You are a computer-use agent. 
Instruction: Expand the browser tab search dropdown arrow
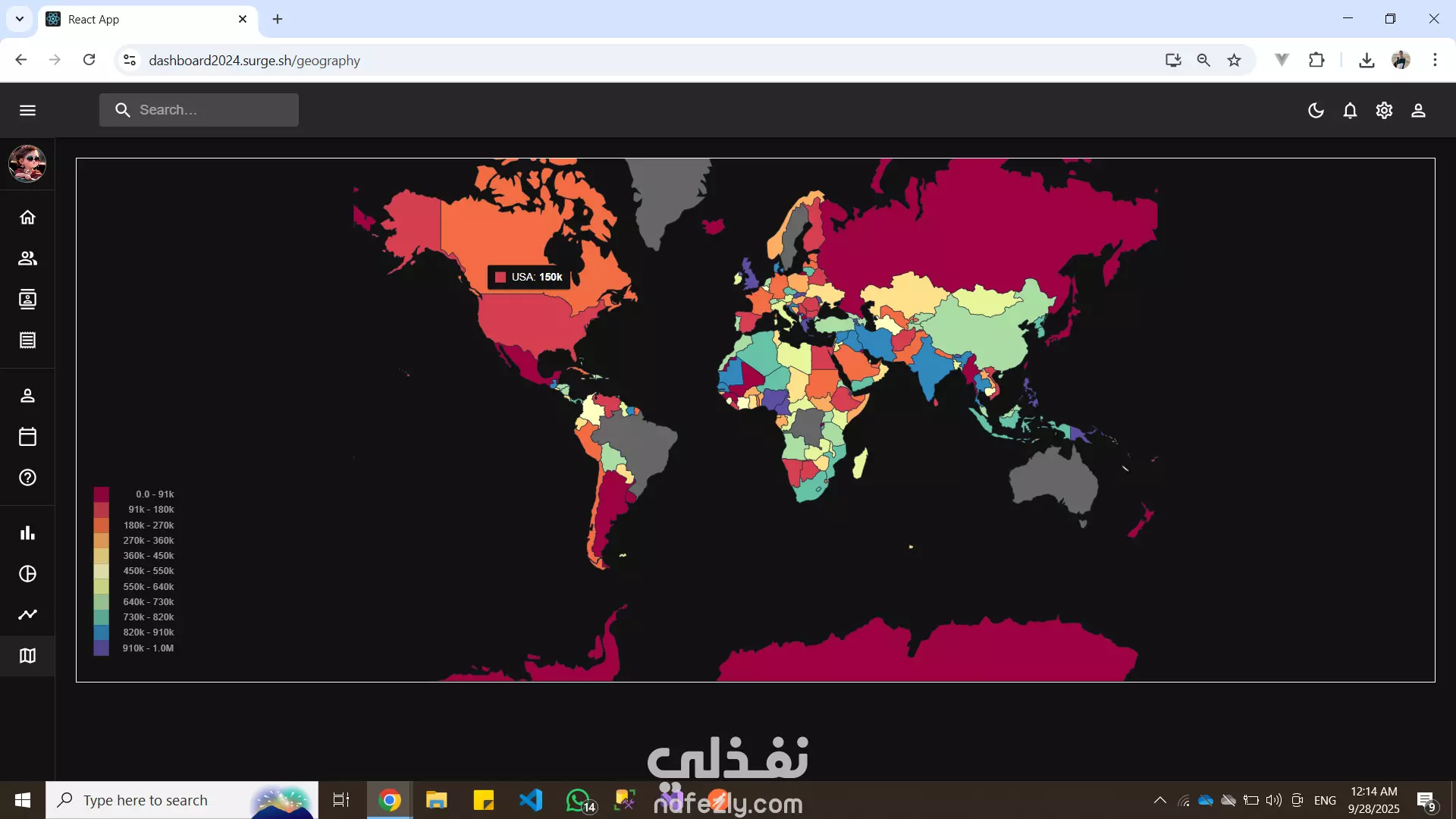20,19
